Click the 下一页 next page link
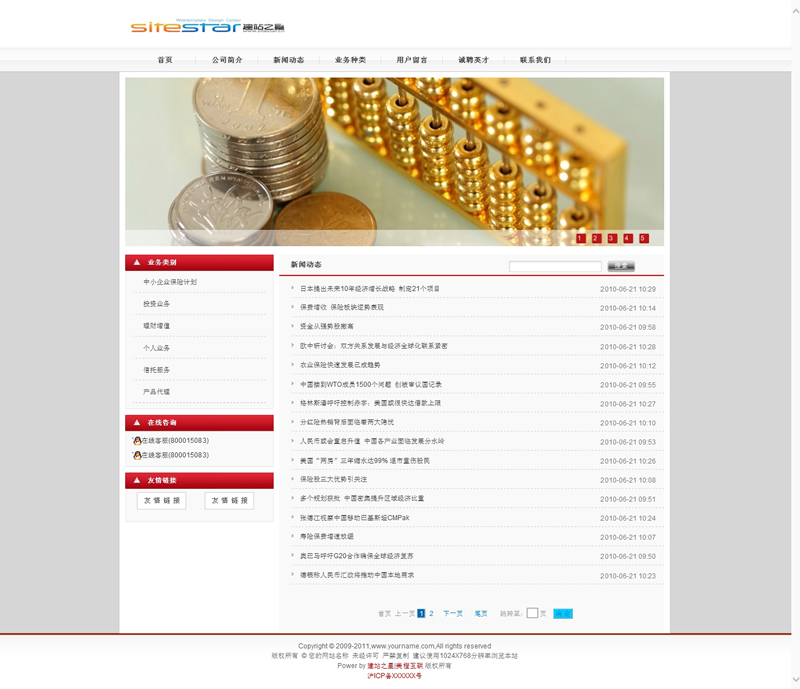The height and width of the screenshot is (689, 800). pos(453,613)
